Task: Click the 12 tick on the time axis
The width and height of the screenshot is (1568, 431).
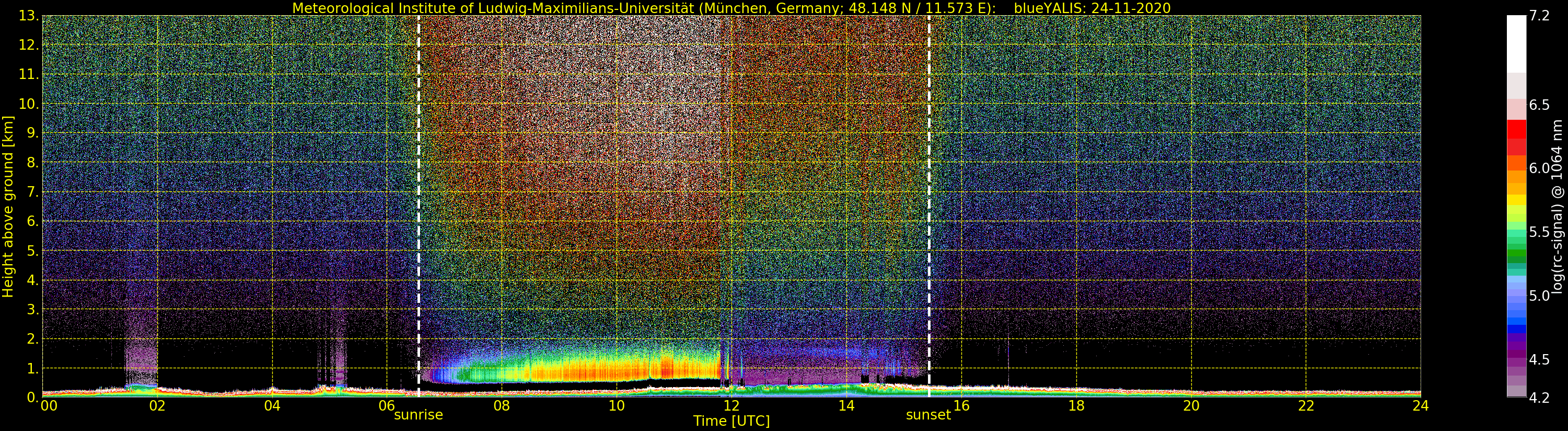Action: (731, 405)
